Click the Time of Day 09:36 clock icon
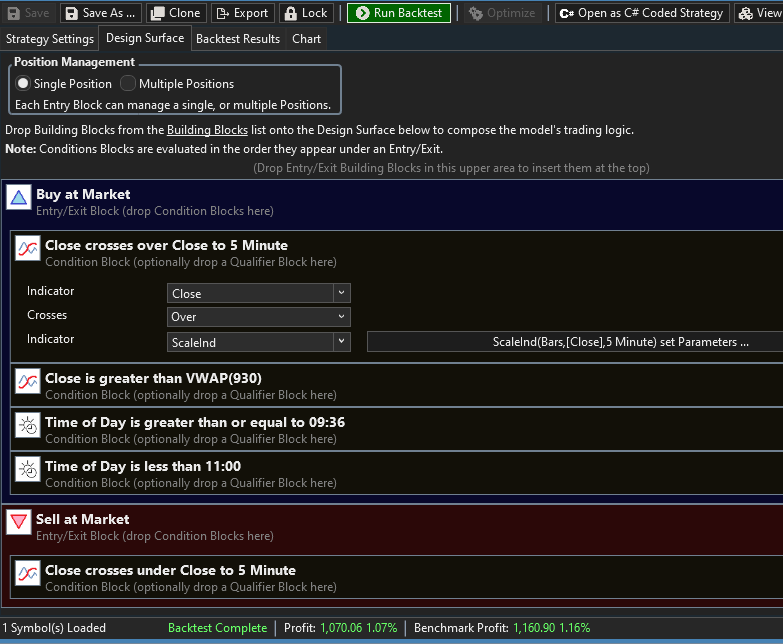Image resolution: width=783 pixels, height=644 pixels. pyautogui.click(x=28, y=425)
